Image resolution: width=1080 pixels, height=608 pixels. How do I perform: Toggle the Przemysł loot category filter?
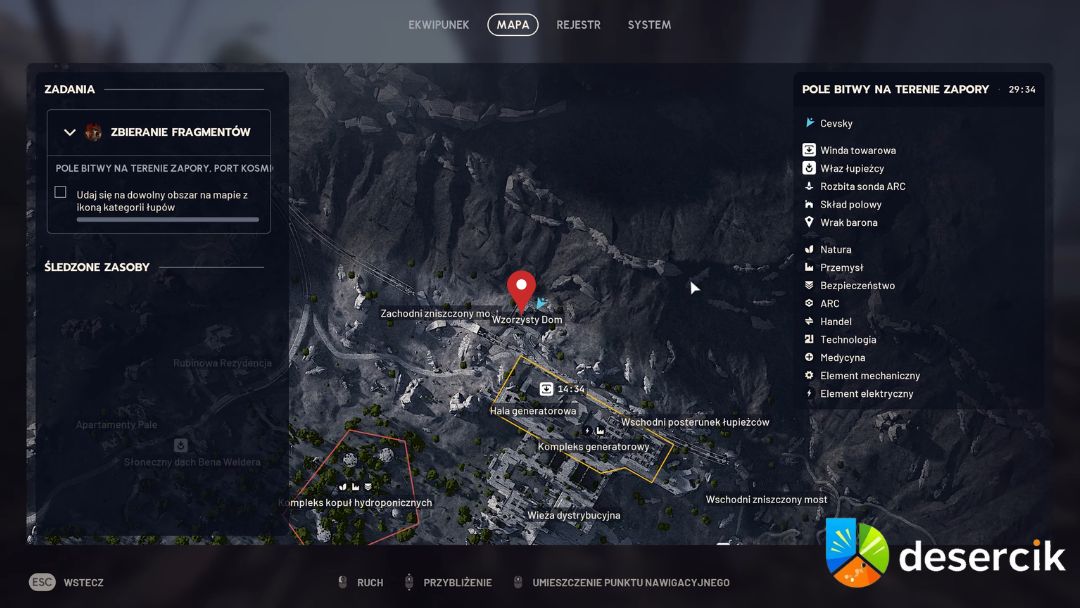pyautogui.click(x=841, y=267)
